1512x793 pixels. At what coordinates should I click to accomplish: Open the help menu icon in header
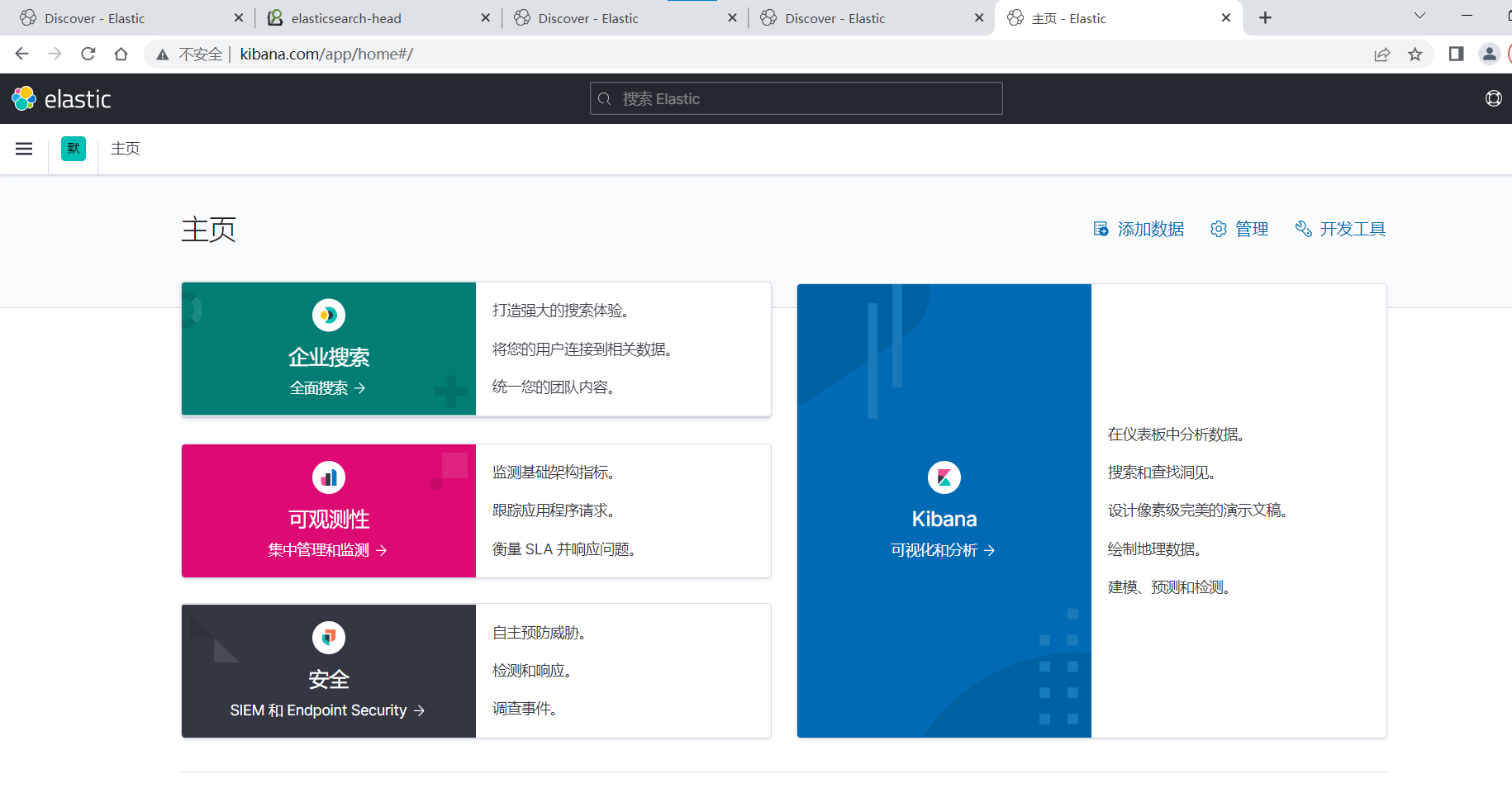pyautogui.click(x=1493, y=99)
